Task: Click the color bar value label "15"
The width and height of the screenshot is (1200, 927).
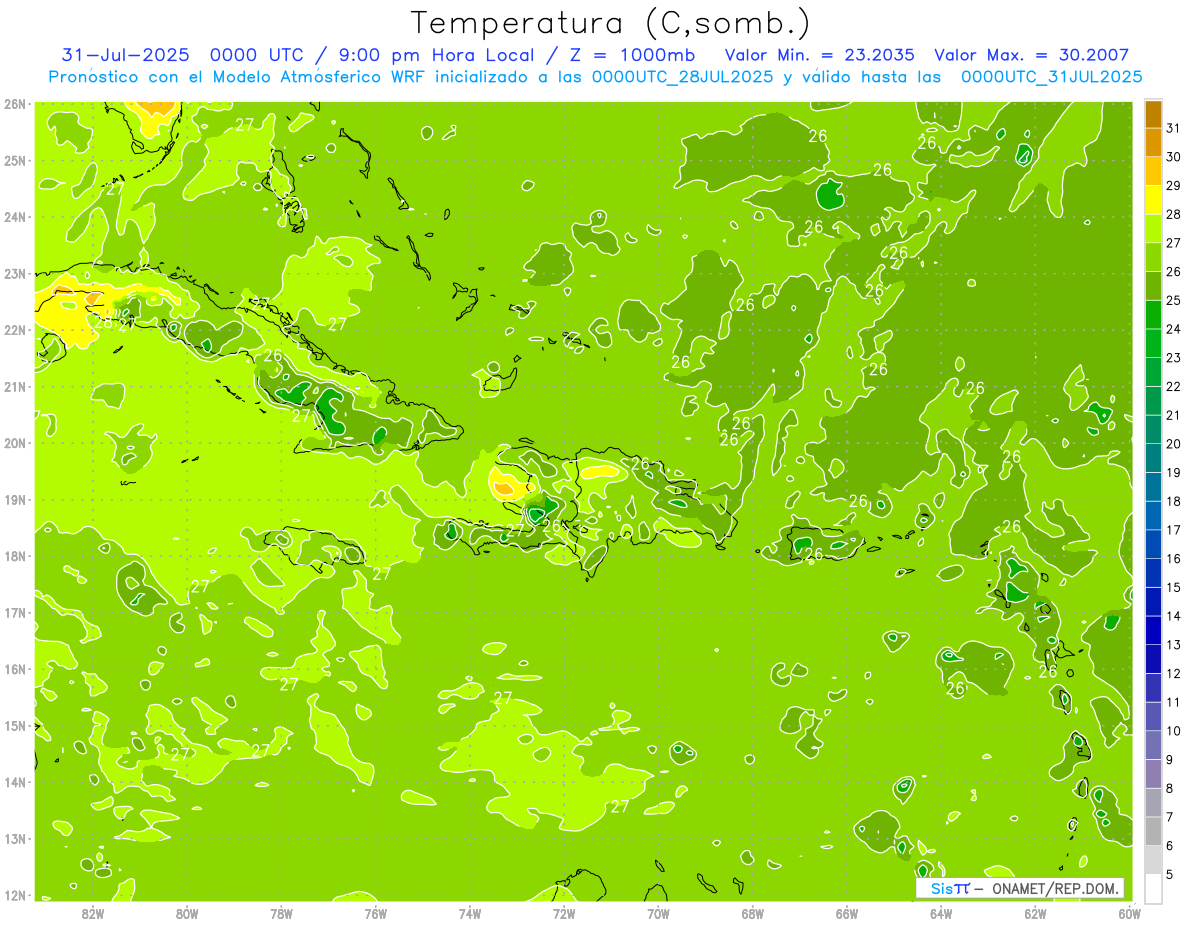Action: [1174, 587]
